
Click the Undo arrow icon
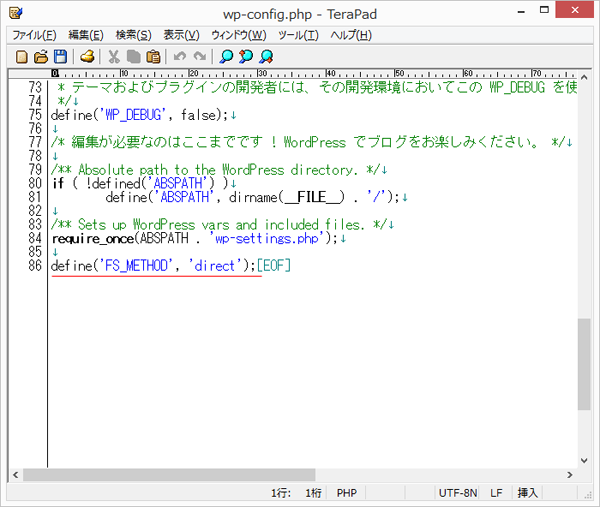click(x=179, y=57)
